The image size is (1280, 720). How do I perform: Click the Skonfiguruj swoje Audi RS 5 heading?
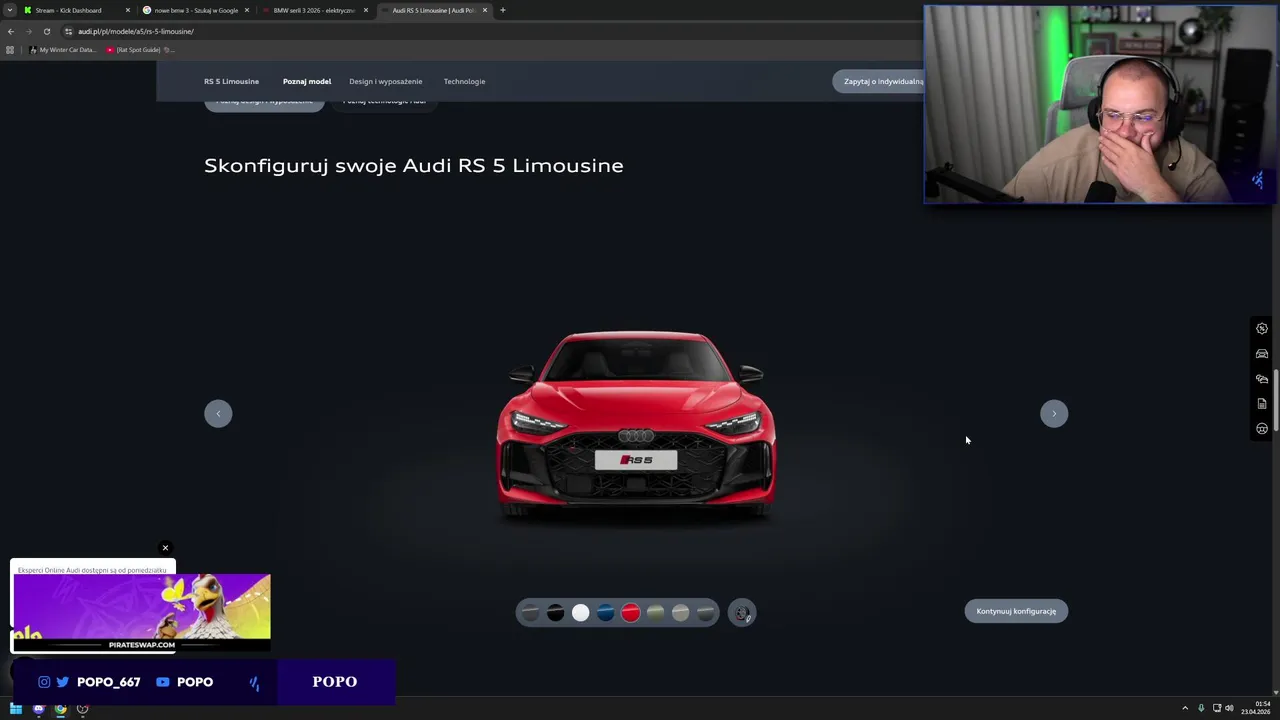tap(414, 166)
